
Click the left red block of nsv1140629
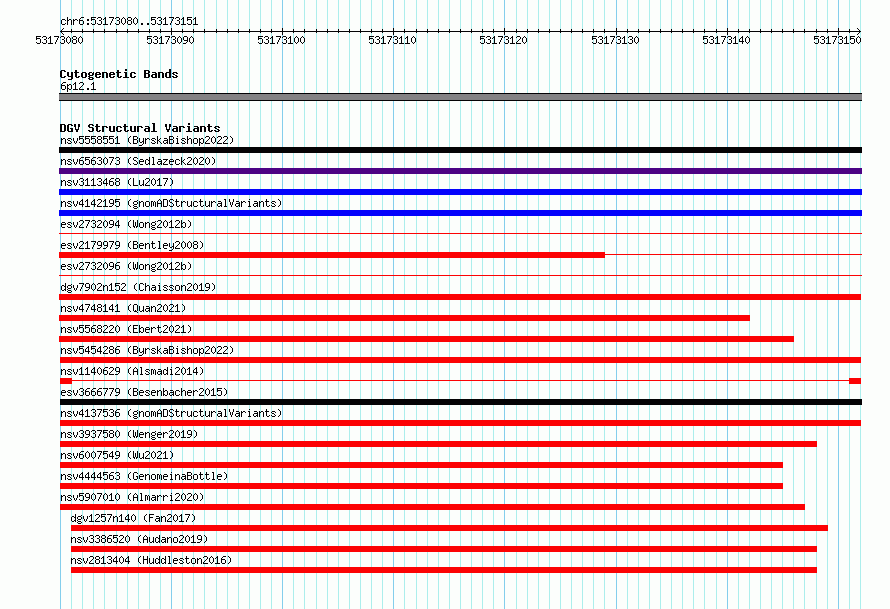point(65,381)
